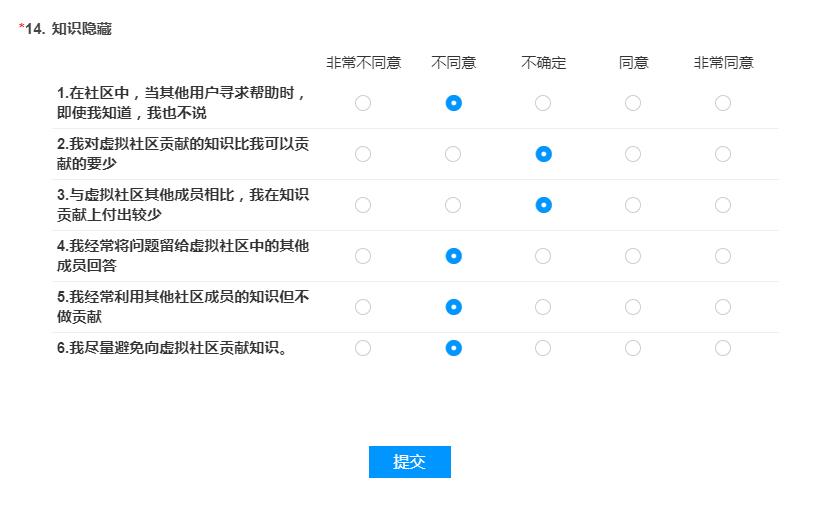The height and width of the screenshot is (508, 833).
Task: Choose 非常同意 for statement 2
Action: tap(723, 154)
